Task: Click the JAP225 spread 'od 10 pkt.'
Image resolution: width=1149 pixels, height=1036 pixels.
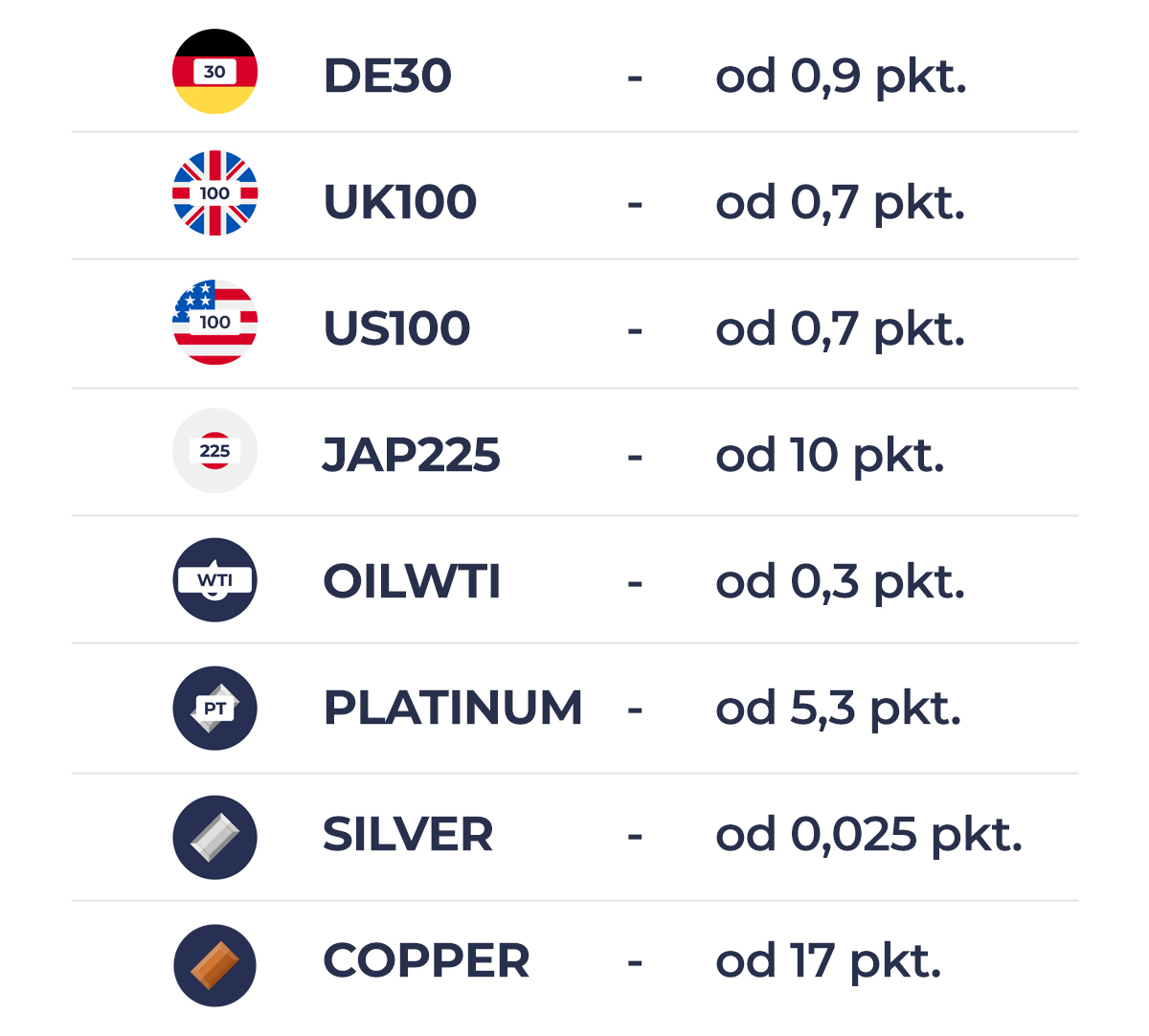Action: [830, 456]
